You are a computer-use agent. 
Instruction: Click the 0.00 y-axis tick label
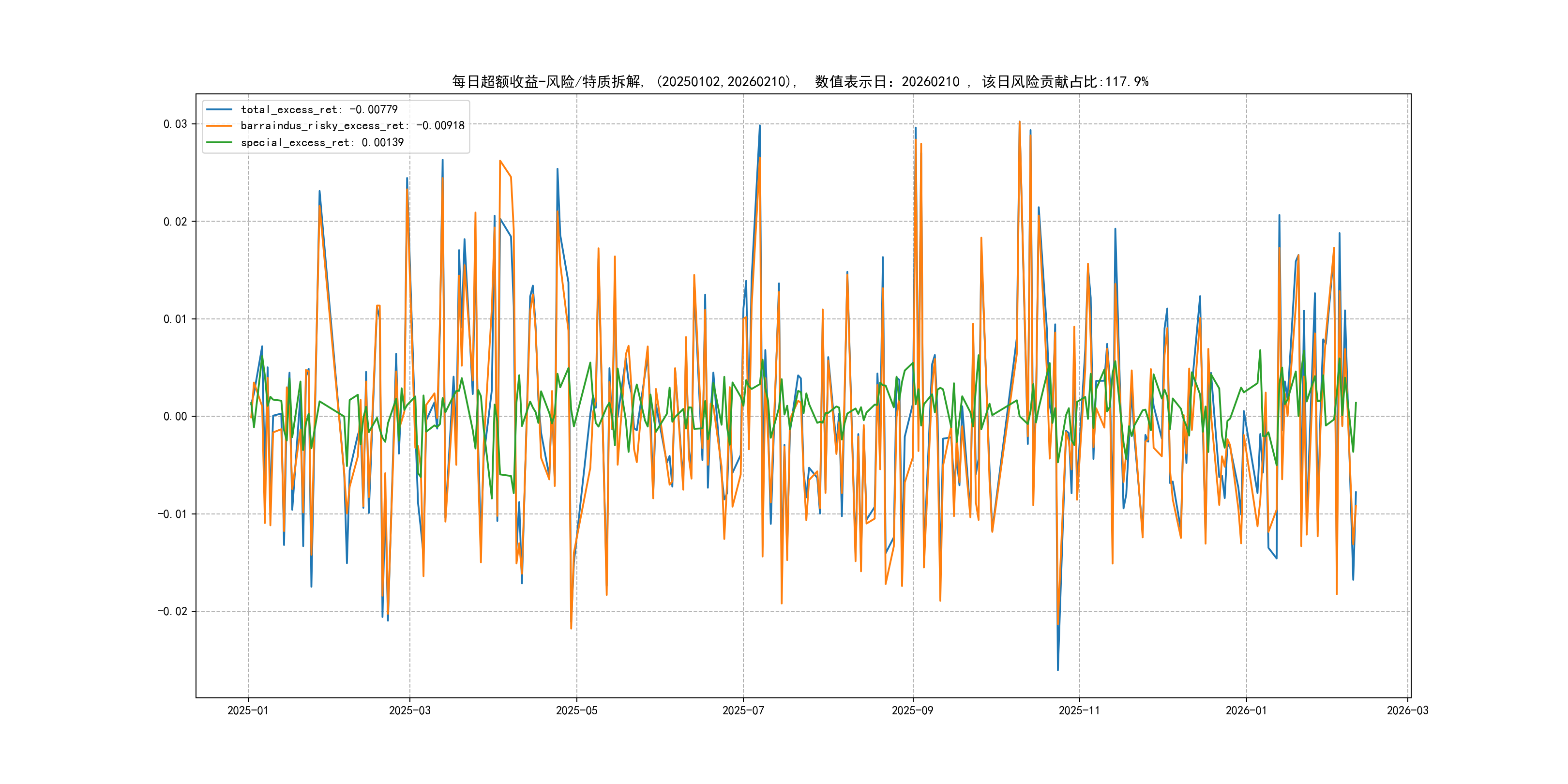coord(175,416)
